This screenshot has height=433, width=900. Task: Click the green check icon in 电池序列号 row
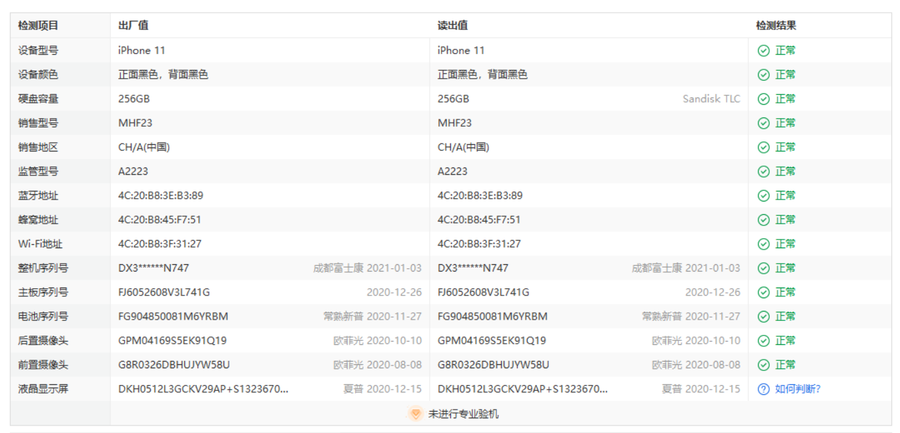tap(763, 316)
